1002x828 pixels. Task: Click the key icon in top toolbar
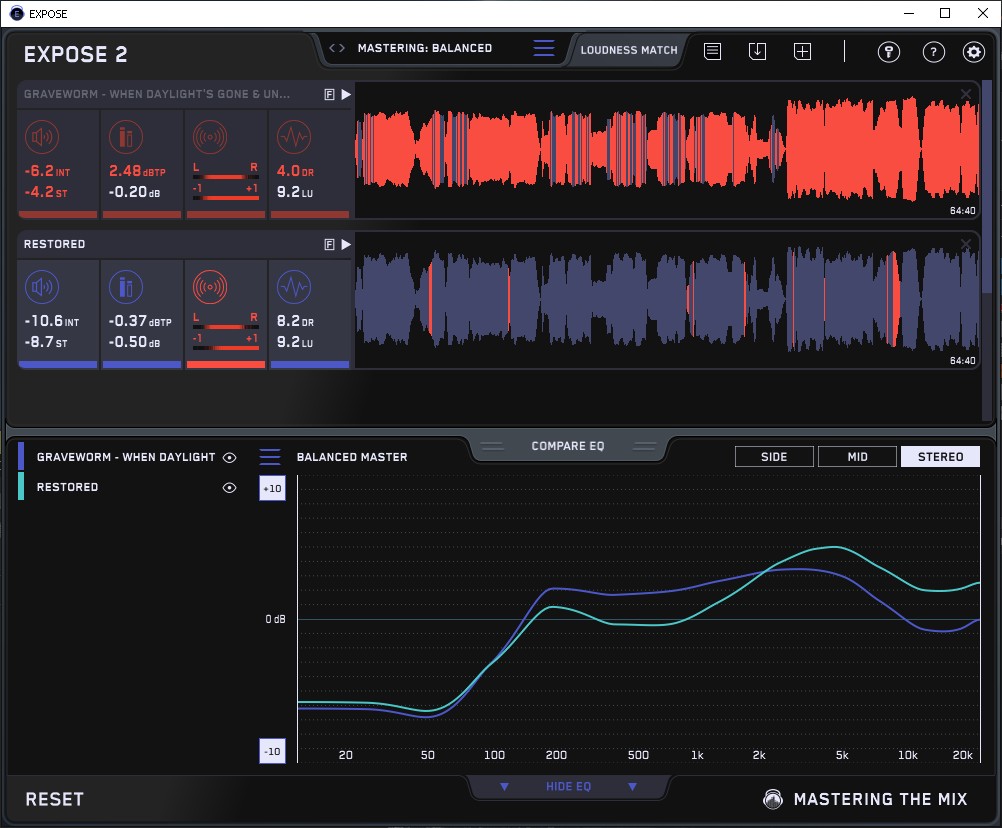coord(888,52)
